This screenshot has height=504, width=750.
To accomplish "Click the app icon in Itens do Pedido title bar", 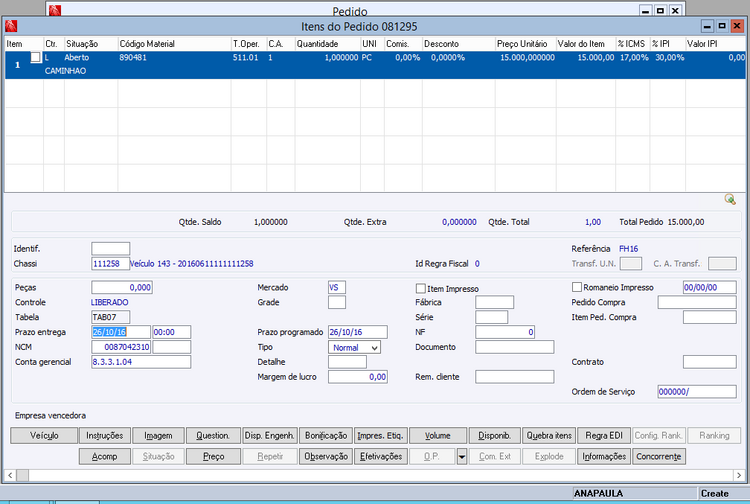I will (x=12, y=26).
